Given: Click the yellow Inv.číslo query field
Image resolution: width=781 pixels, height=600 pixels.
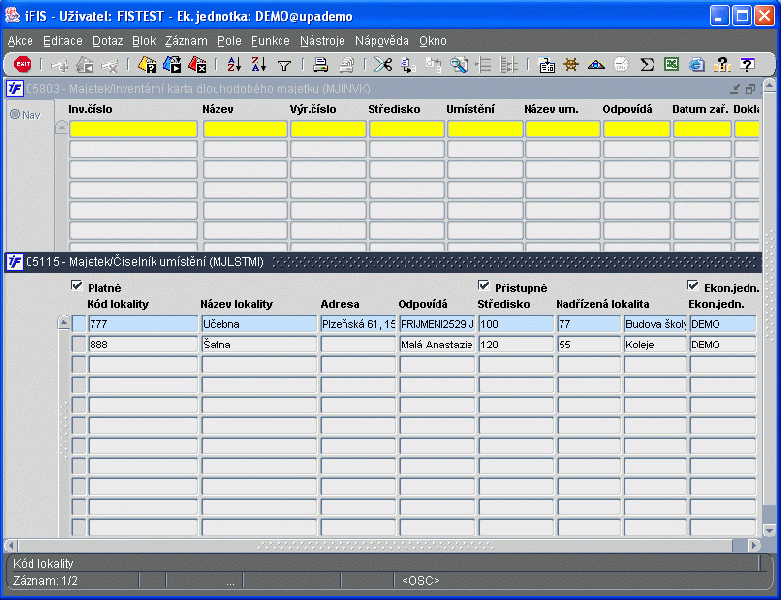Looking at the screenshot, I should point(133,129).
